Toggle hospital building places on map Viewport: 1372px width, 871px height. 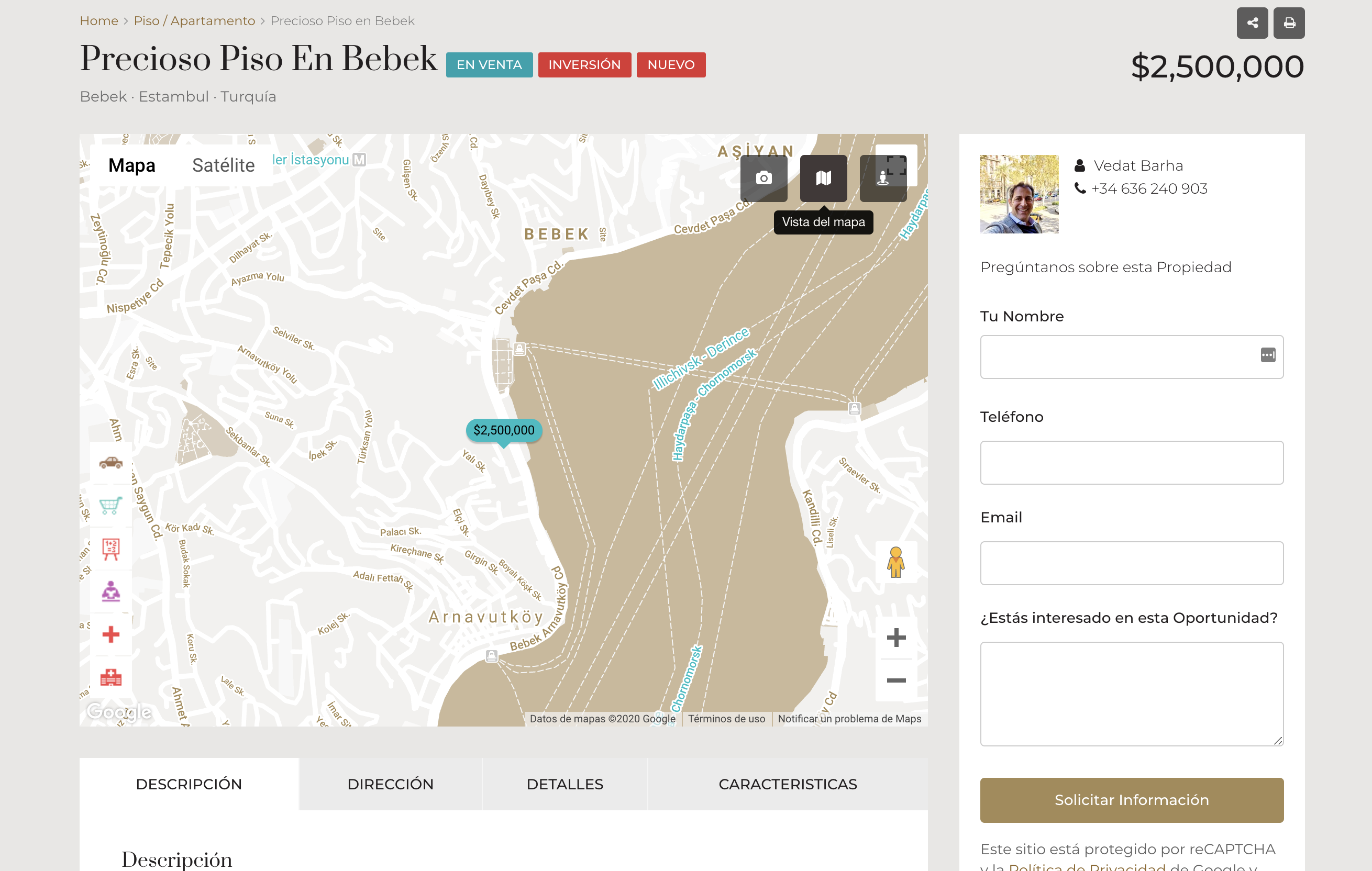pos(110,677)
